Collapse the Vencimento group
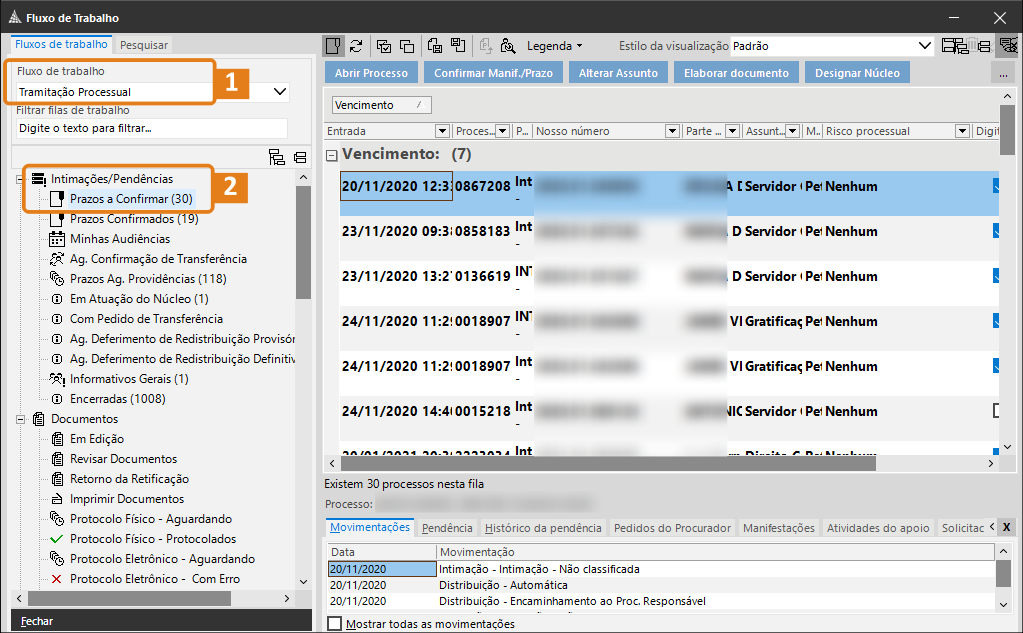Image resolution: width=1023 pixels, height=633 pixels. [332, 155]
